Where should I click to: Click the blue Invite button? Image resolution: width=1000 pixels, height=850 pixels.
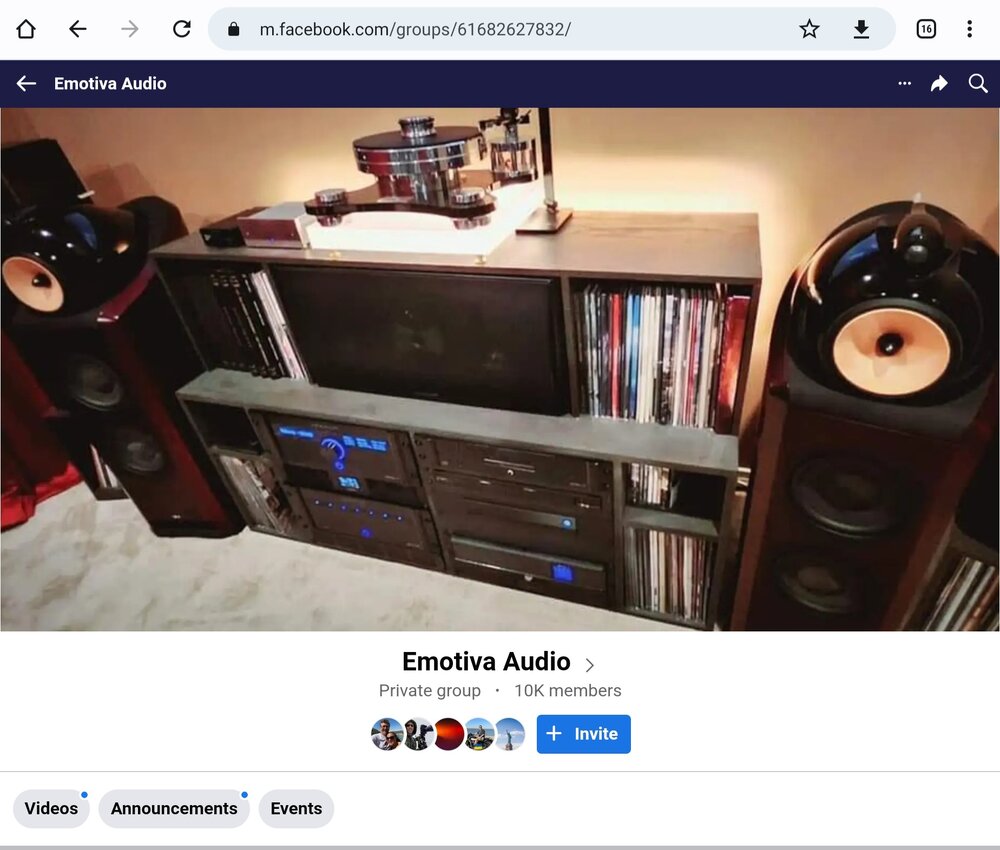(x=583, y=734)
